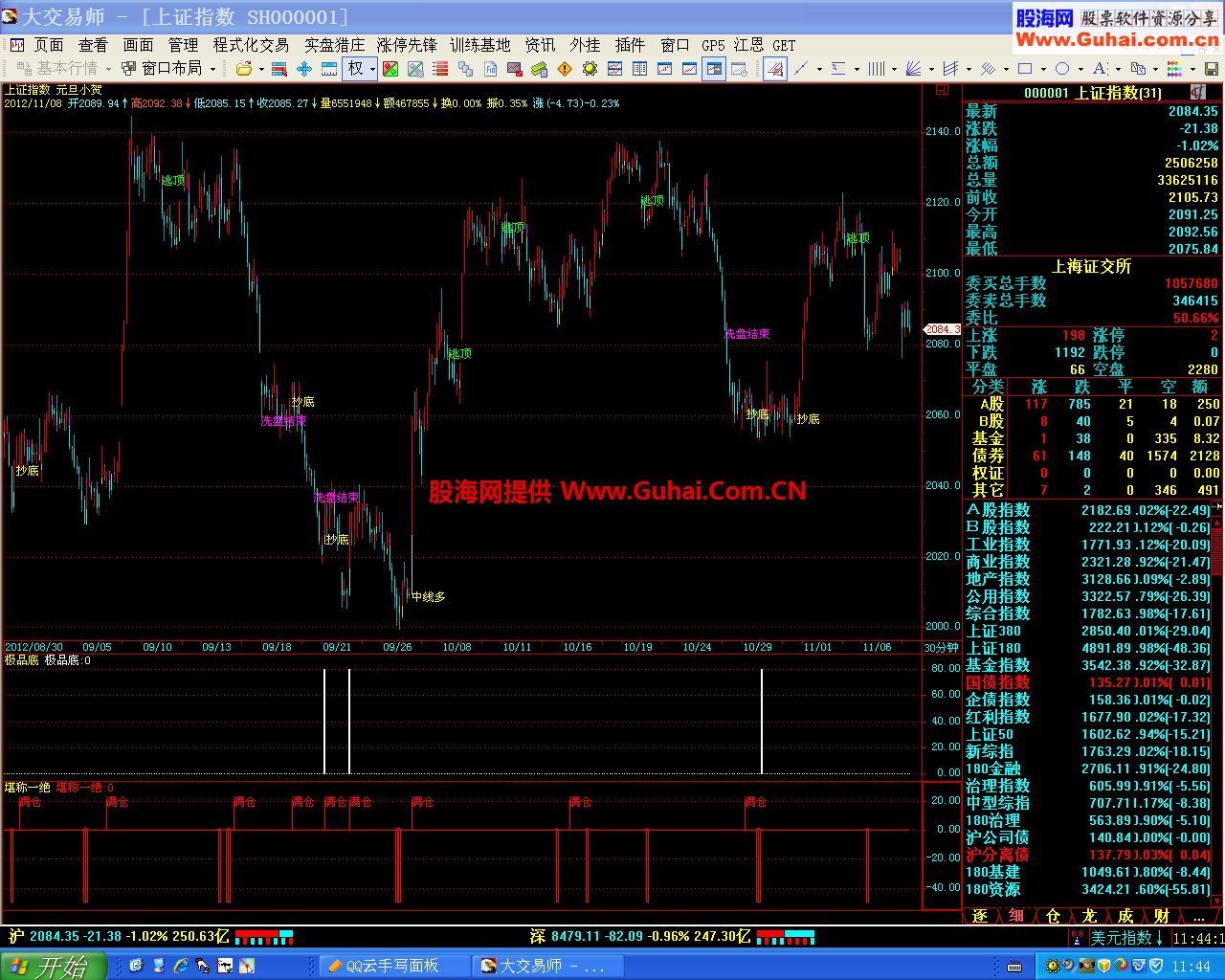Expand the trend line tool dropdown
This screenshot has width=1225, height=980.
820,69
